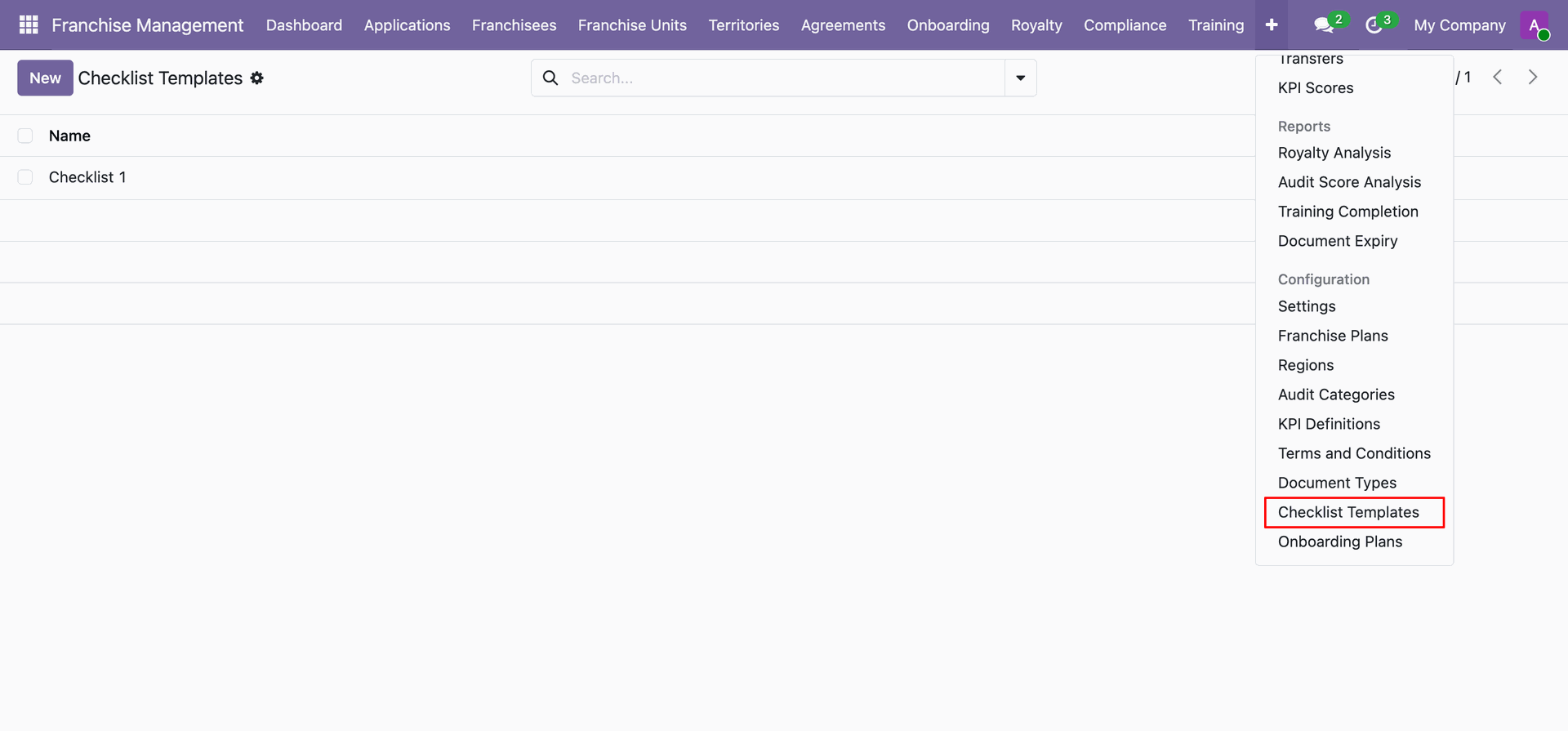The height and width of the screenshot is (731, 1568).
Task: Toggle the select-all checkbox in header
Action: point(25,136)
